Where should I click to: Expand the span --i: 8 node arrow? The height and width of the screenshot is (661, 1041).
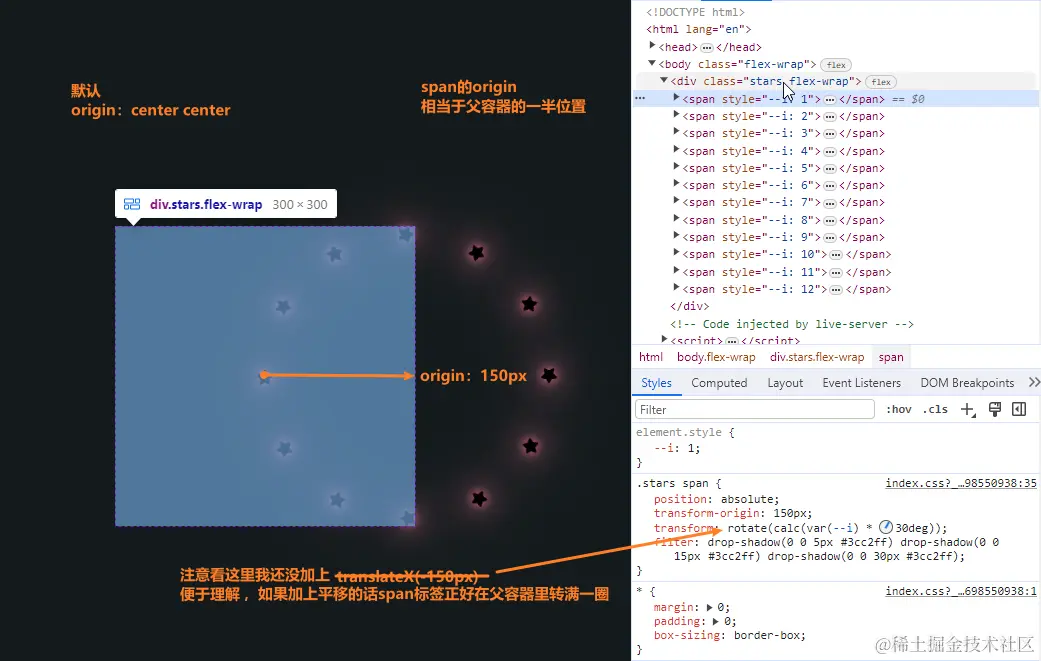pos(677,219)
